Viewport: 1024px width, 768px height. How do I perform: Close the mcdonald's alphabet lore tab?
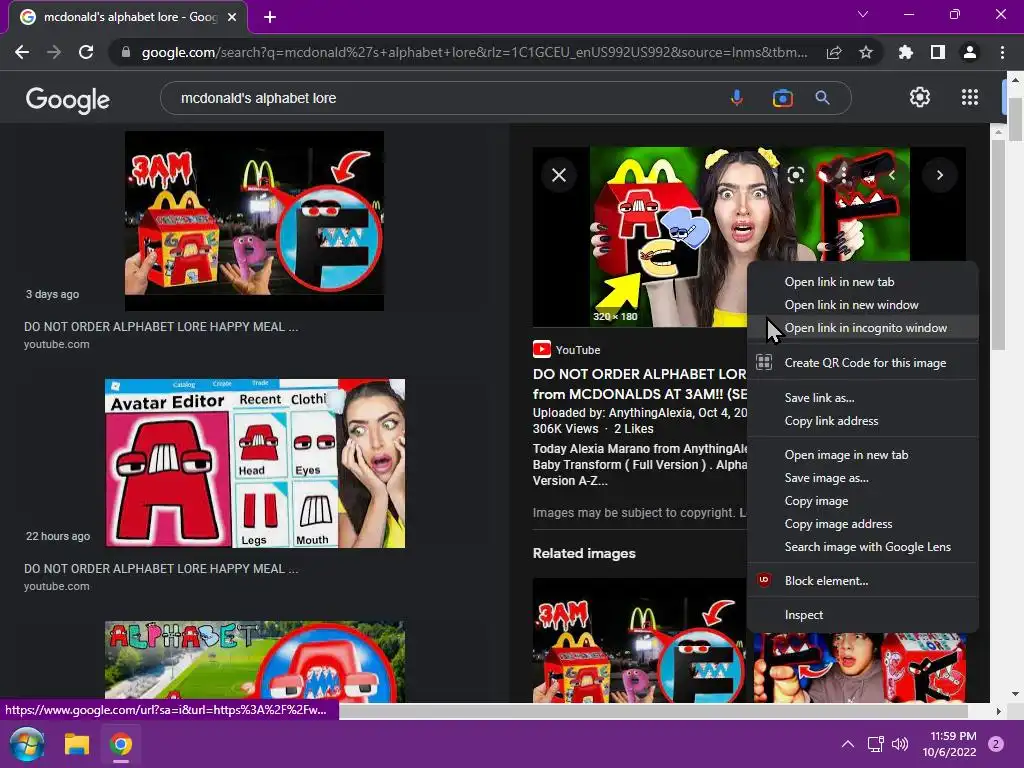(232, 17)
